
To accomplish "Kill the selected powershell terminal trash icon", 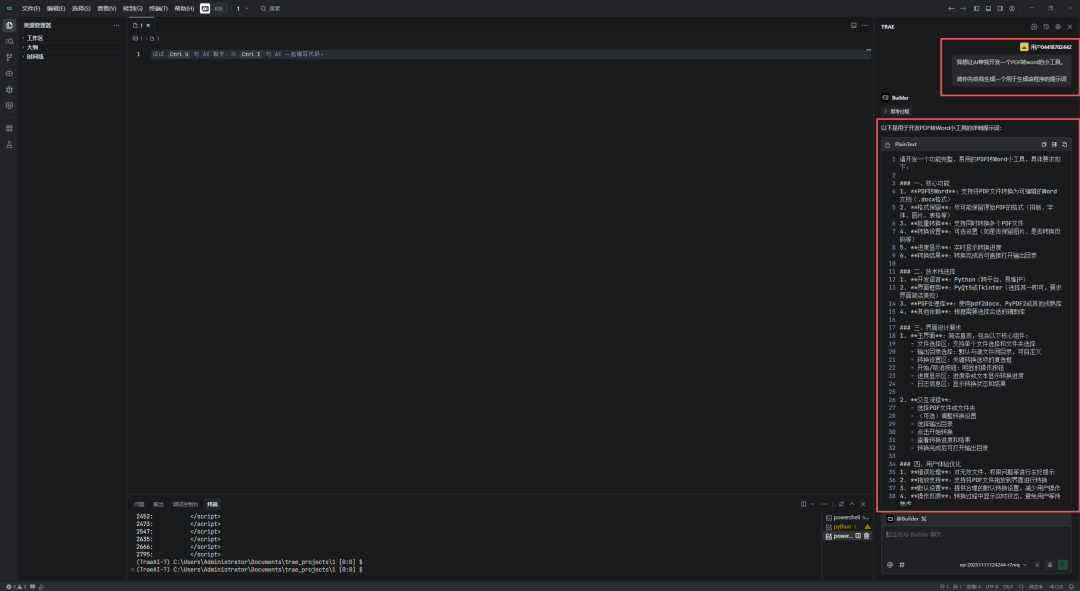I will tap(866, 536).
